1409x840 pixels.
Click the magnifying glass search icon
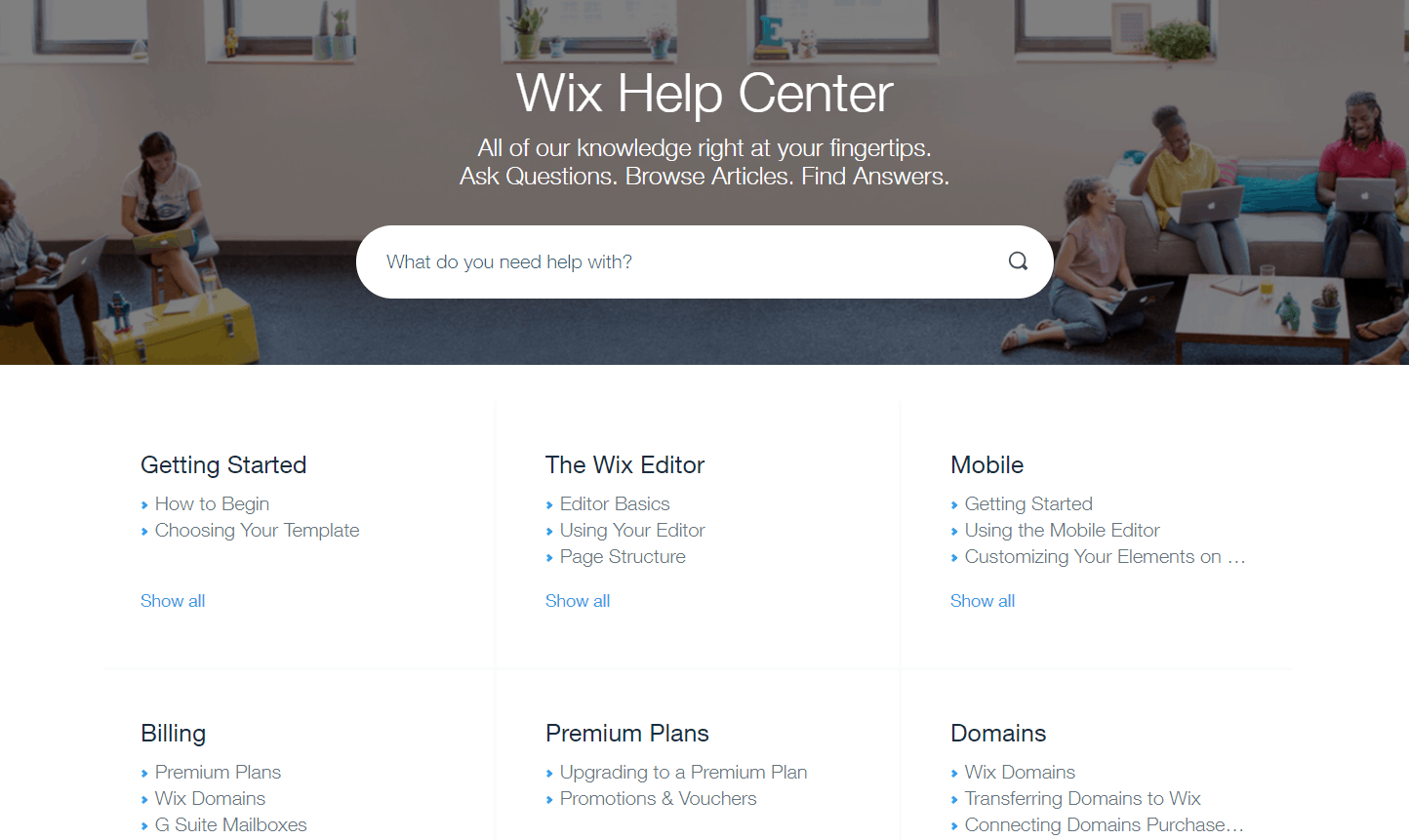(1018, 261)
